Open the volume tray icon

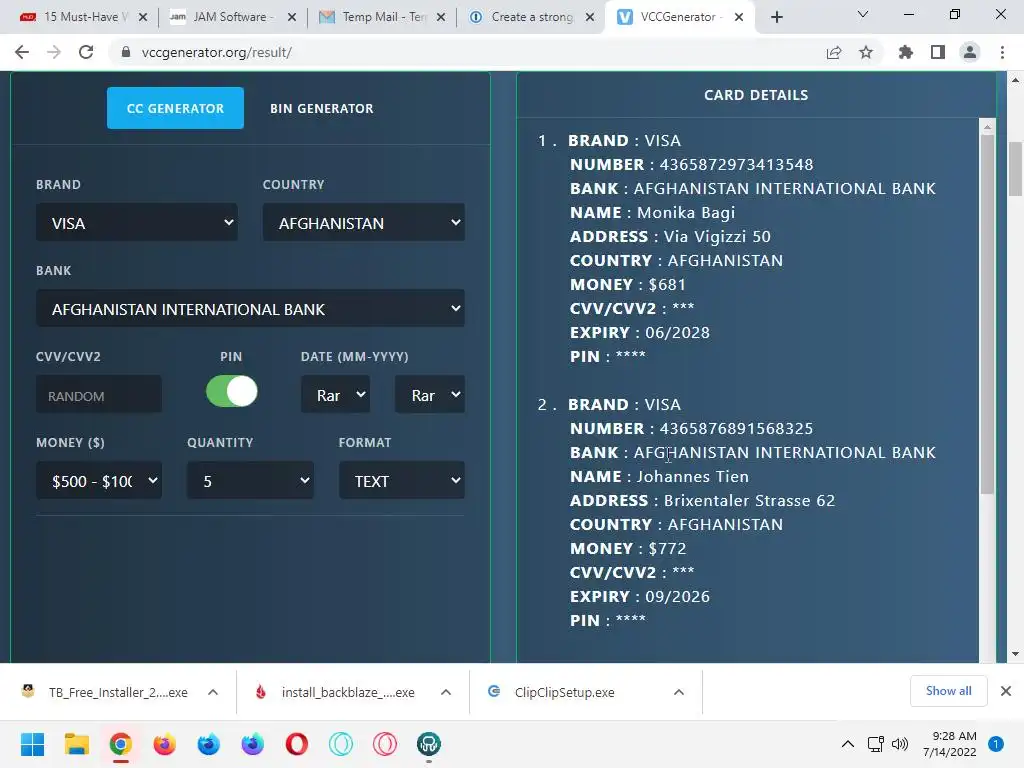[x=900, y=744]
